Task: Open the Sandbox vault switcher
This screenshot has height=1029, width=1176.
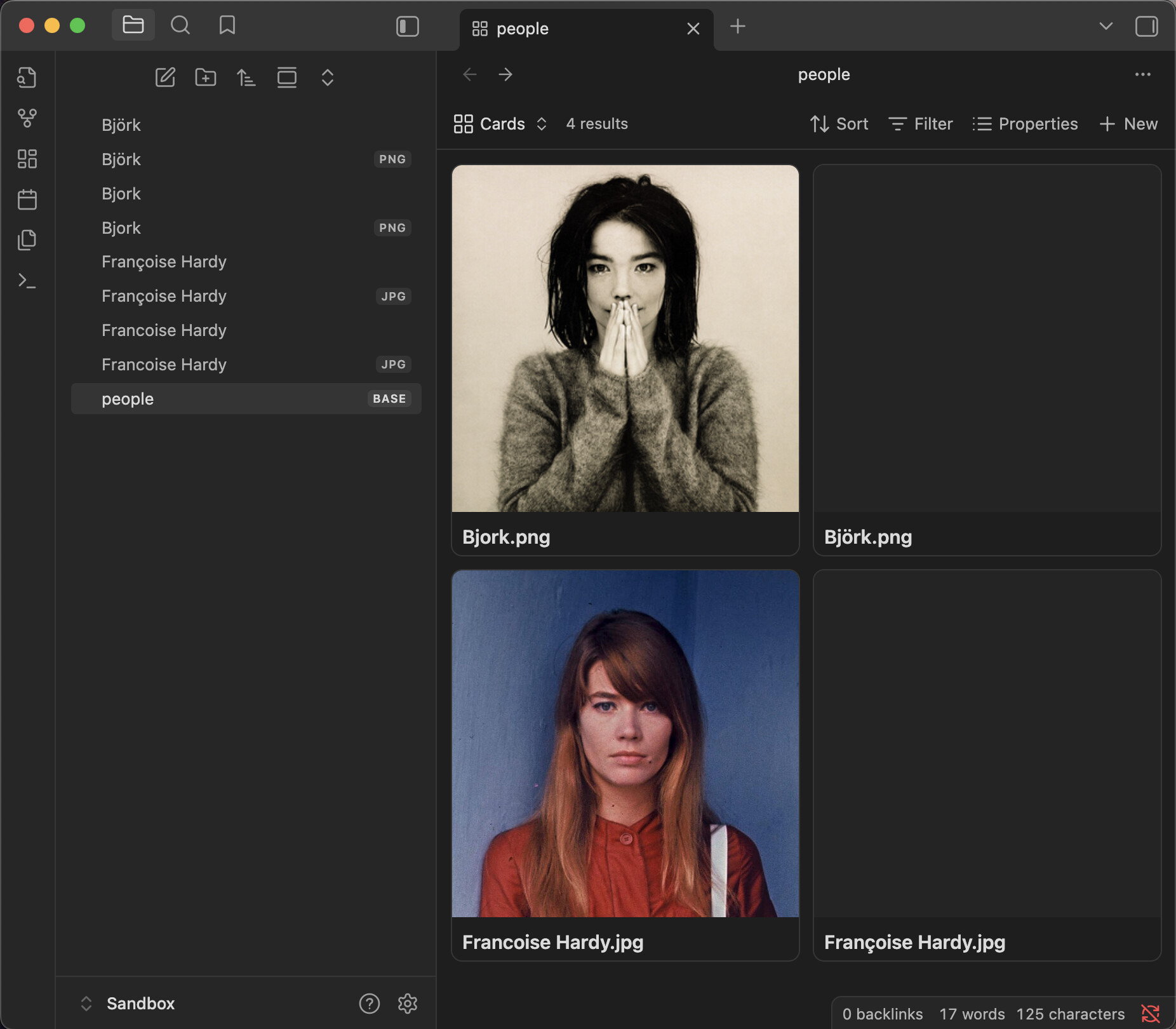Action: [x=140, y=1004]
